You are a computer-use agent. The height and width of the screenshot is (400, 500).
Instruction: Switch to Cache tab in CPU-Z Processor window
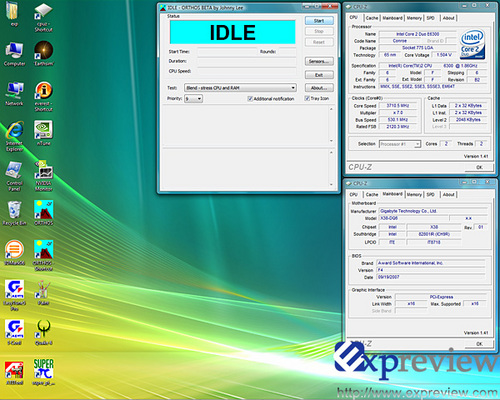click(372, 18)
